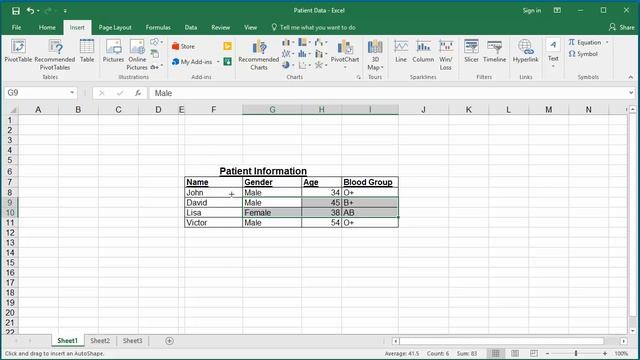
Task: Click the zoom slider handle
Action: point(576,353)
